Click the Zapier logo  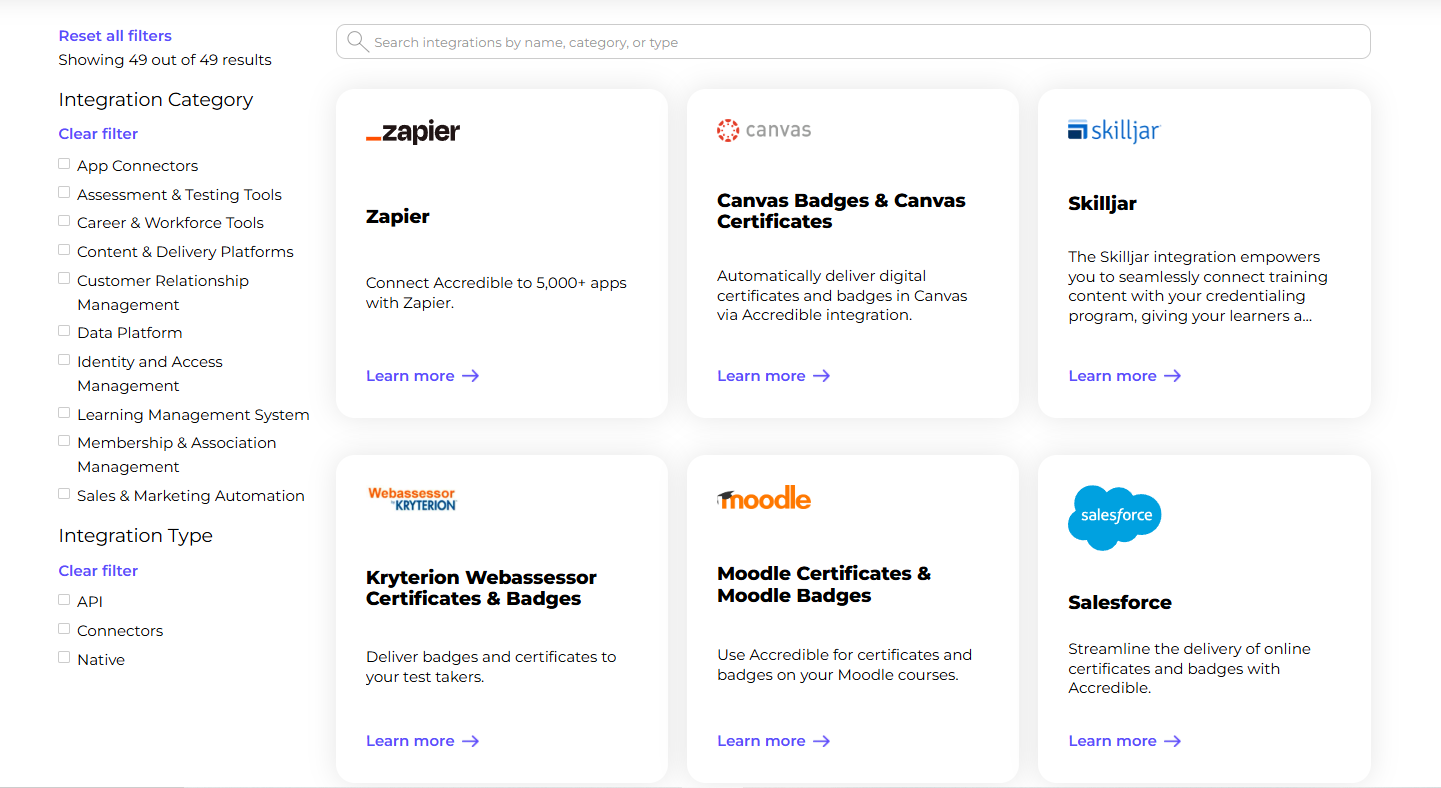point(412,131)
